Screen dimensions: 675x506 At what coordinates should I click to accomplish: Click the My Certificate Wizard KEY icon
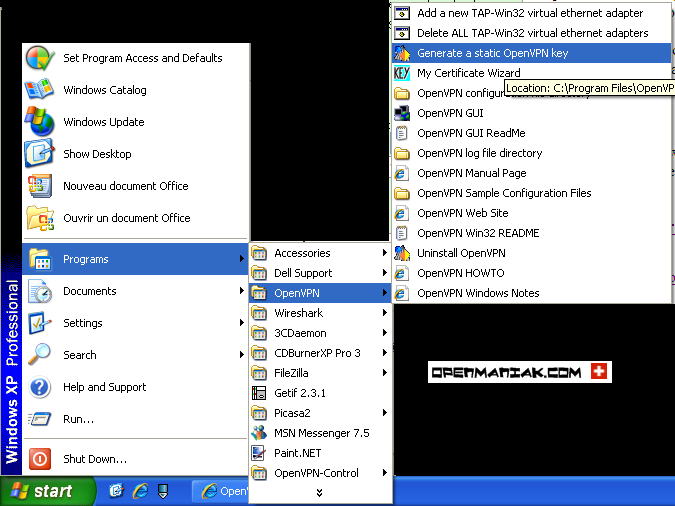tap(402, 73)
